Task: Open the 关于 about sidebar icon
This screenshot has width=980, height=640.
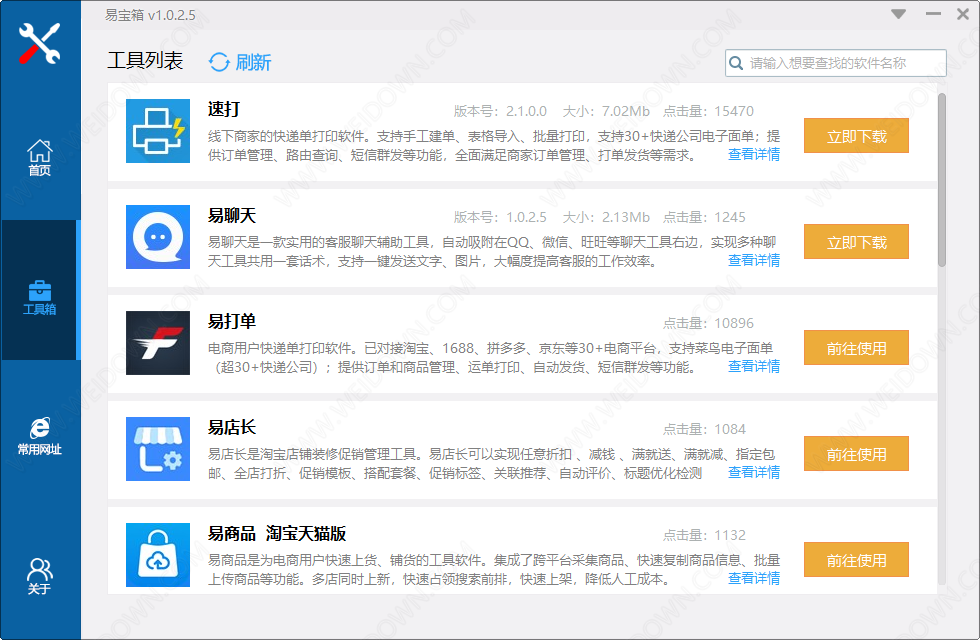Action: [39, 576]
